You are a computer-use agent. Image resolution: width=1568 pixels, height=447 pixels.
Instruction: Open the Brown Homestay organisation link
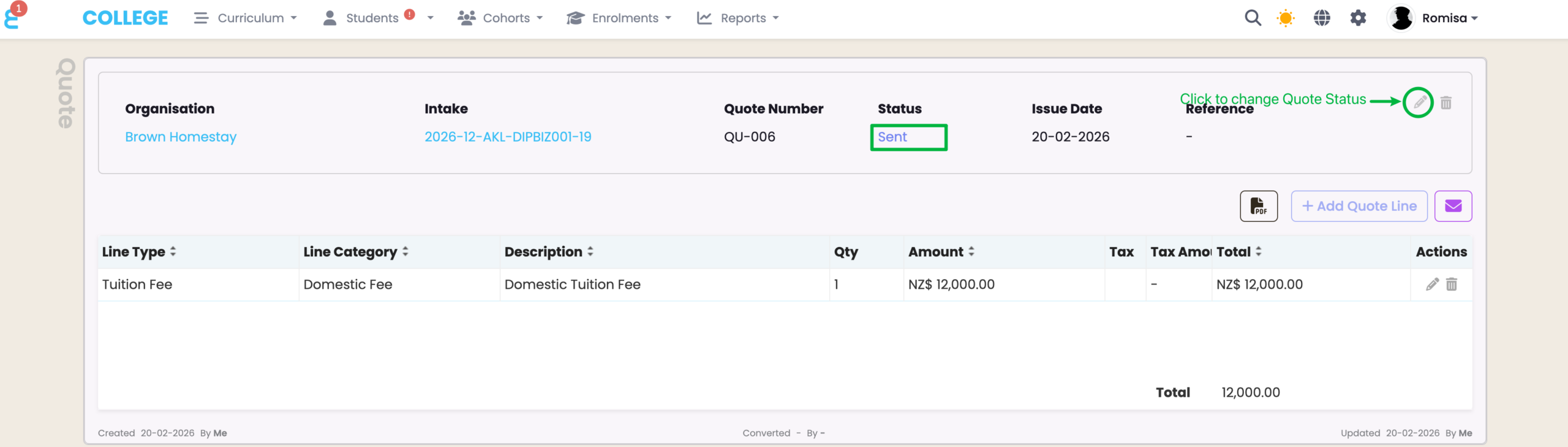[x=181, y=137]
